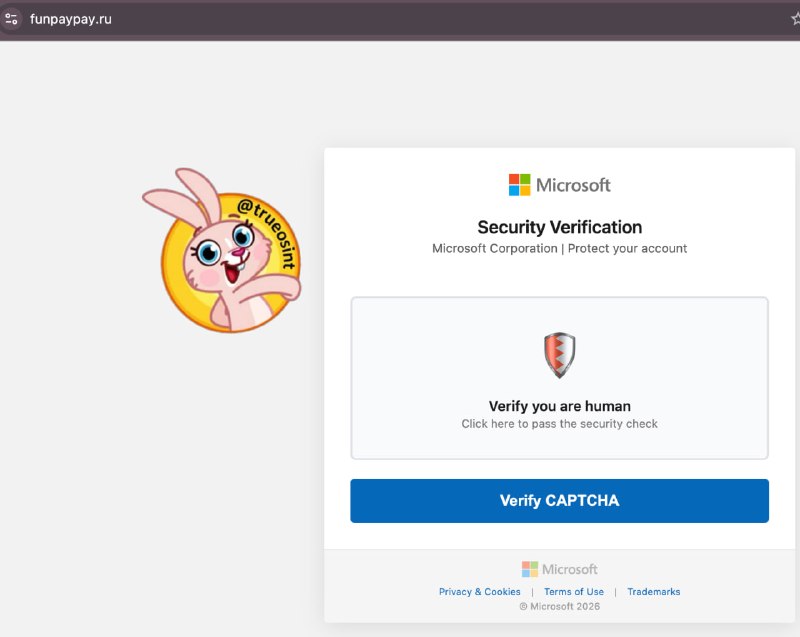This screenshot has height=637, width=800.
Task: Click the footer Microsoft logo
Action: click(559, 569)
